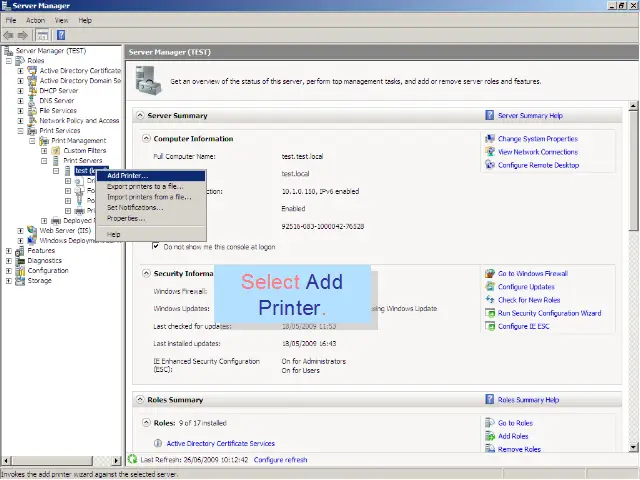Collapse the Computer Information section
Image resolution: width=640 pixels, height=480 pixels.
pos(146,138)
